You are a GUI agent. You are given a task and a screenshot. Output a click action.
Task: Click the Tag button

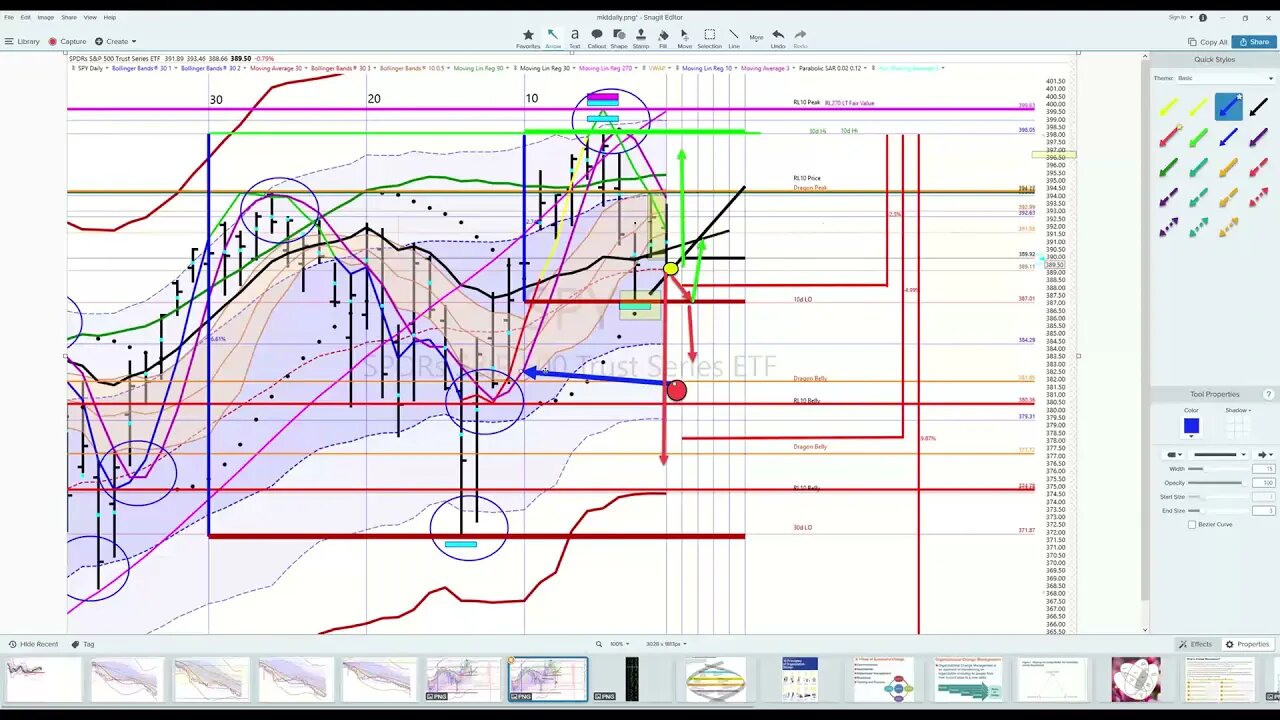tap(82, 644)
